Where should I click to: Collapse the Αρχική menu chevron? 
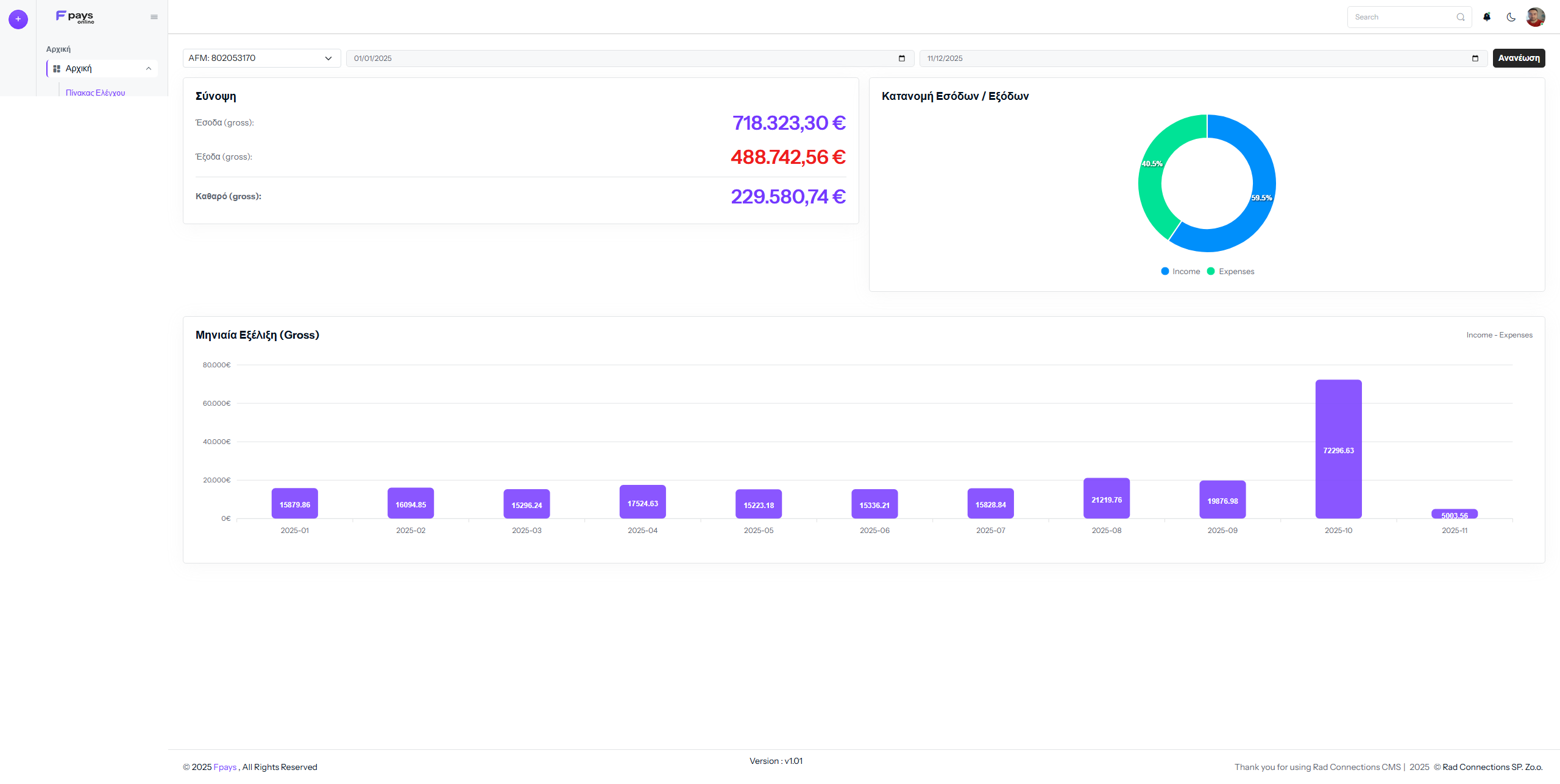[149, 69]
